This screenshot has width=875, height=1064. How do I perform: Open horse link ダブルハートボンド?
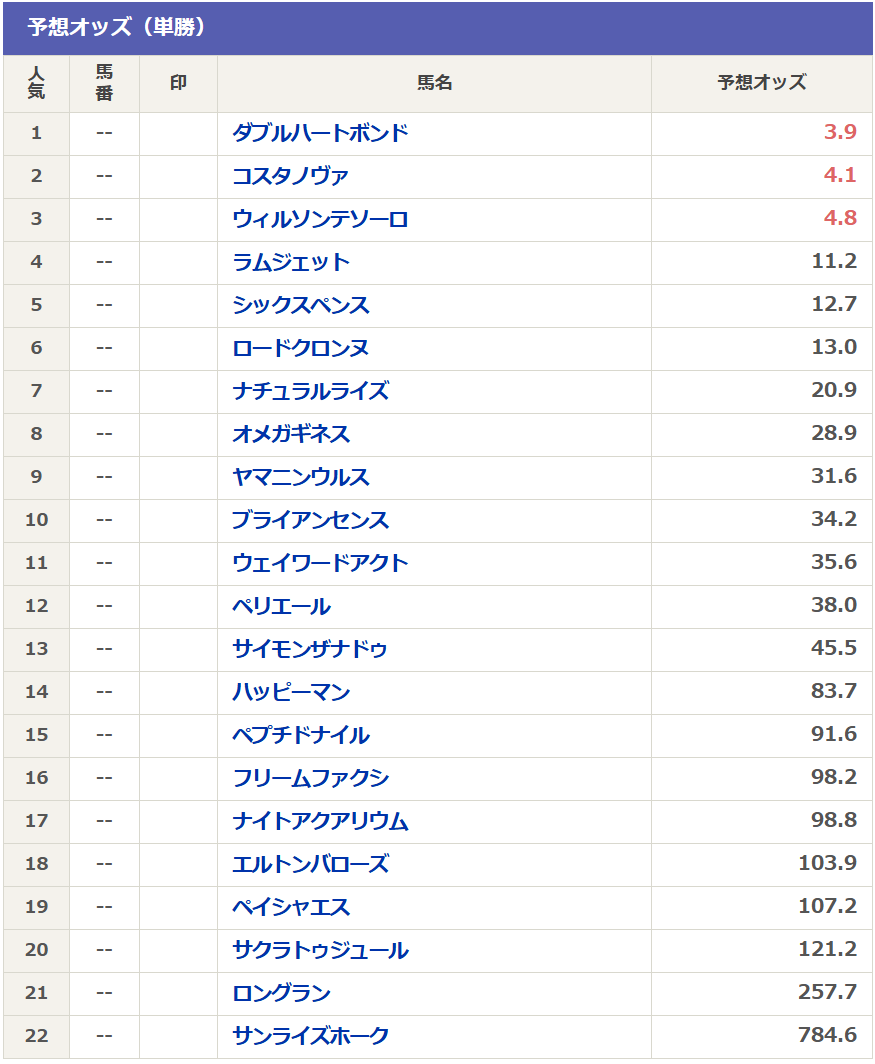(320, 133)
